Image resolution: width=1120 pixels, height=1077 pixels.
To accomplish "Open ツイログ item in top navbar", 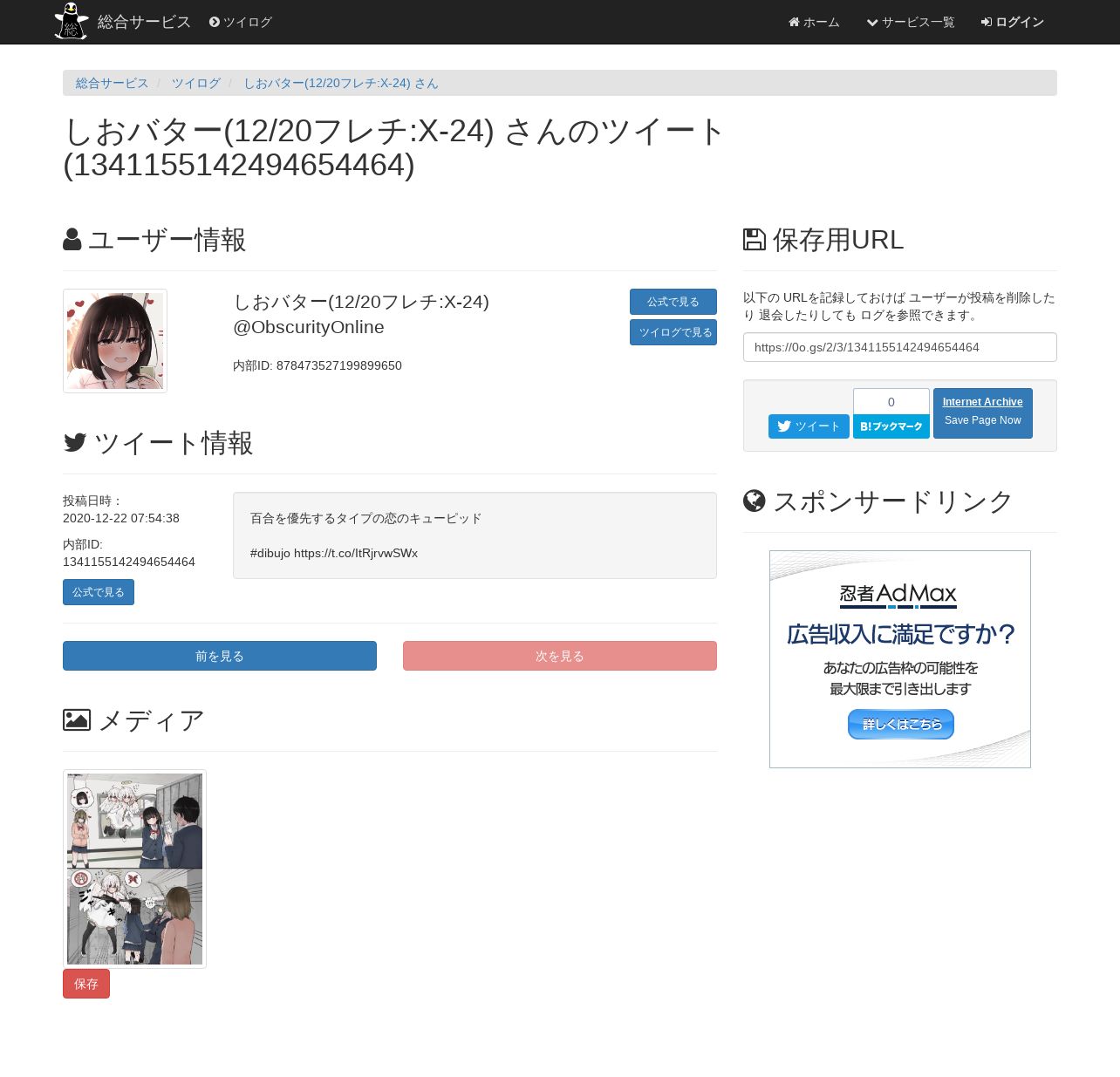I will [241, 22].
